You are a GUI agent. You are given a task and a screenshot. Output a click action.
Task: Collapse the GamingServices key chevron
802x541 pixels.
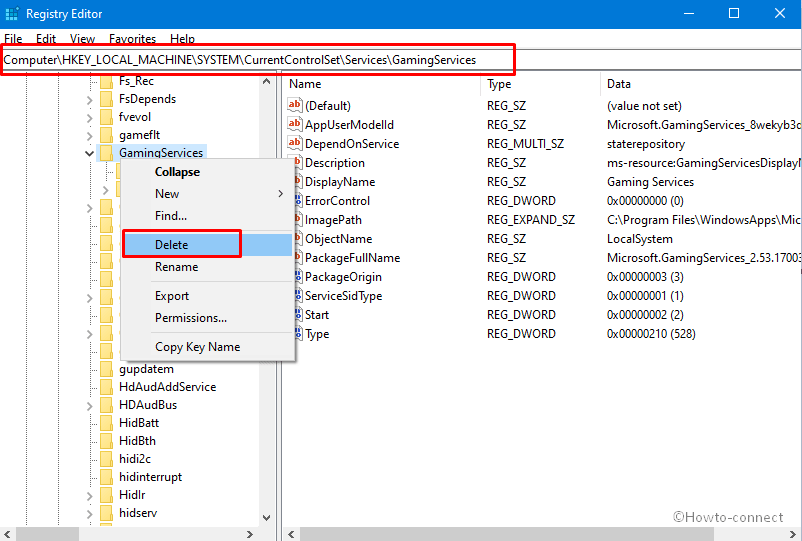pyautogui.click(x=90, y=153)
